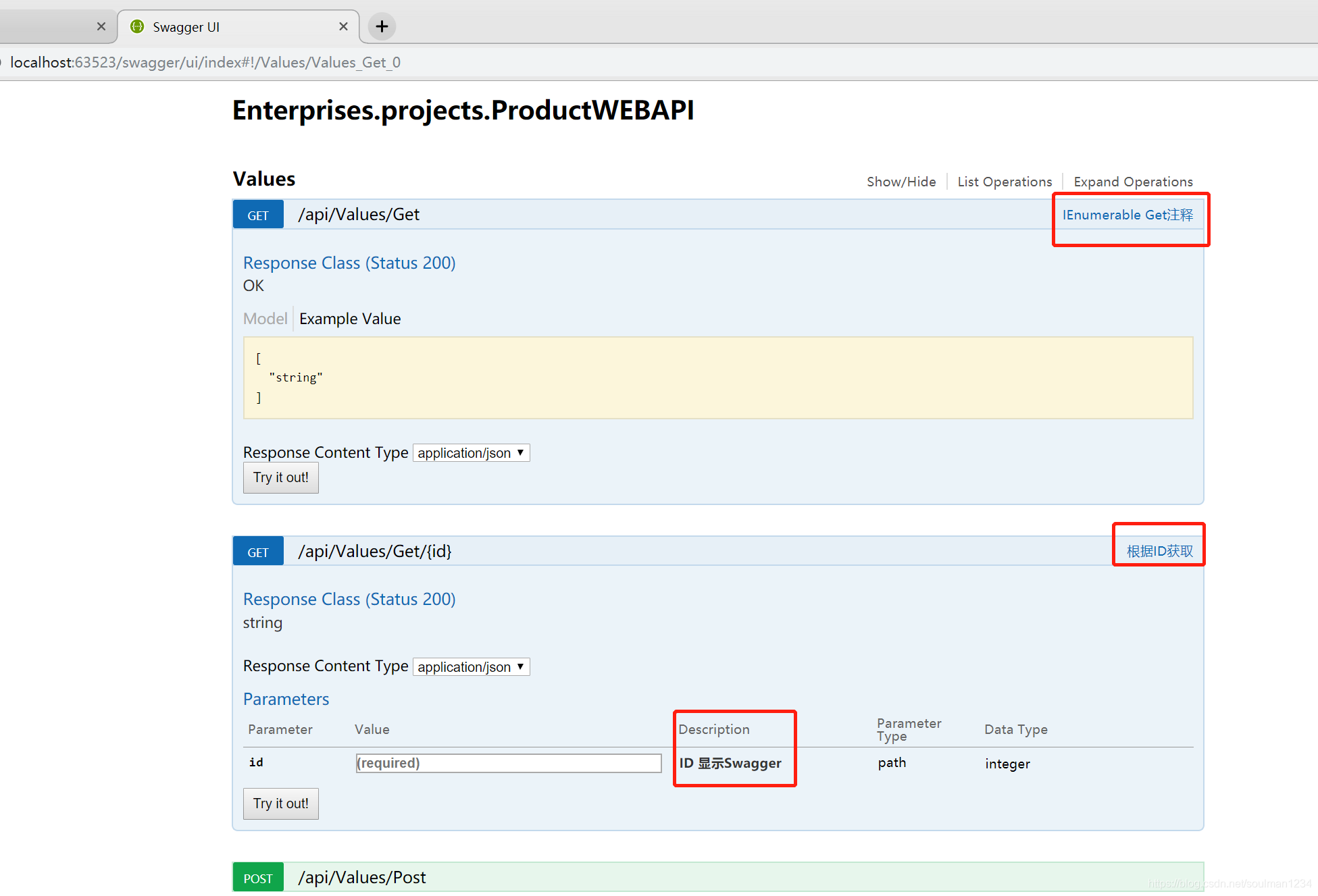1318x896 pixels.
Task: Close the Swagger UI tab
Action: (x=343, y=26)
